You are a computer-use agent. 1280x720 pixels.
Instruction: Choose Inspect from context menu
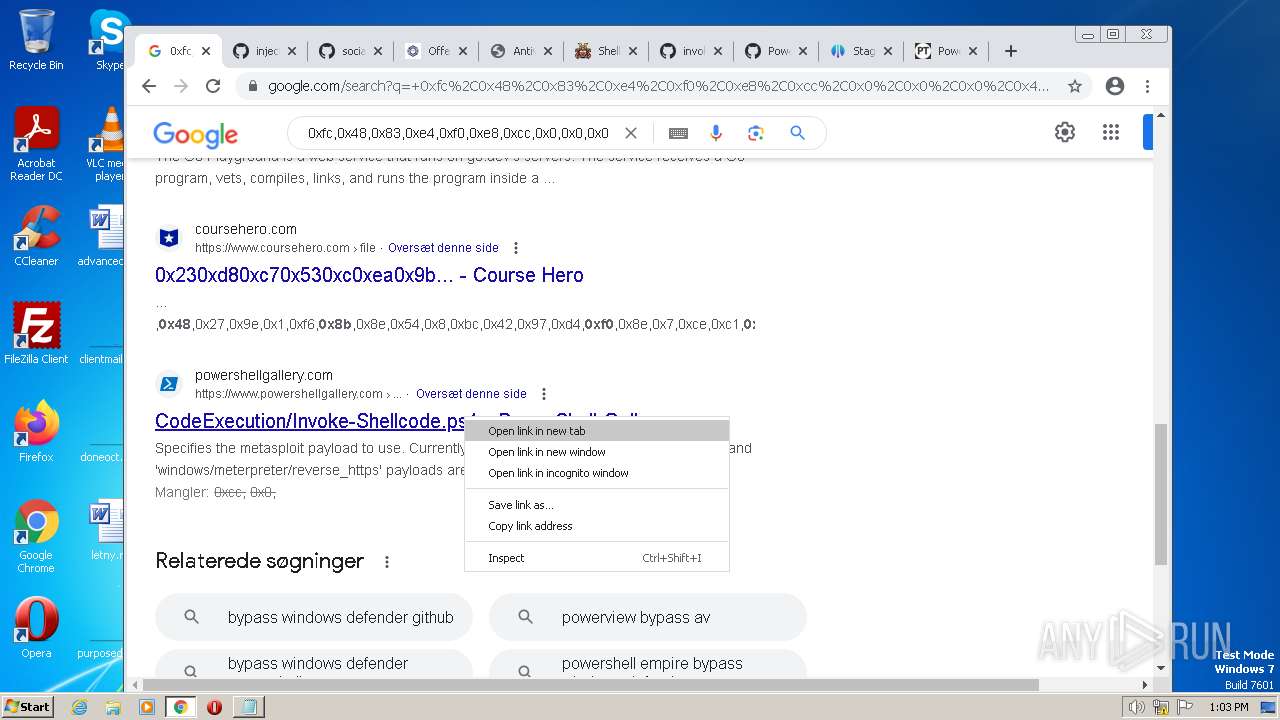click(597, 558)
